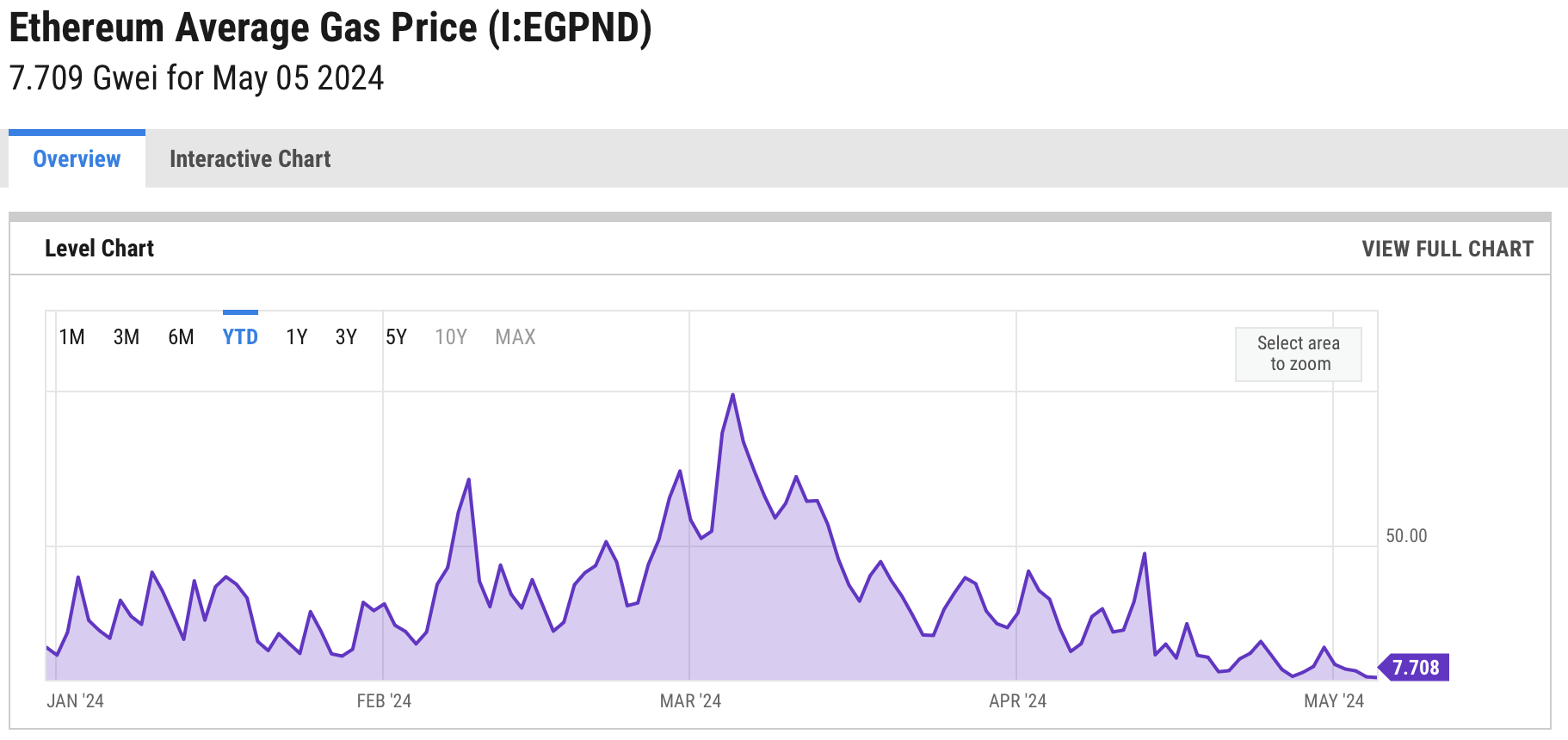The height and width of the screenshot is (740, 1568).
Task: Click the 50.00 y-axis label
Action: pyautogui.click(x=1405, y=536)
